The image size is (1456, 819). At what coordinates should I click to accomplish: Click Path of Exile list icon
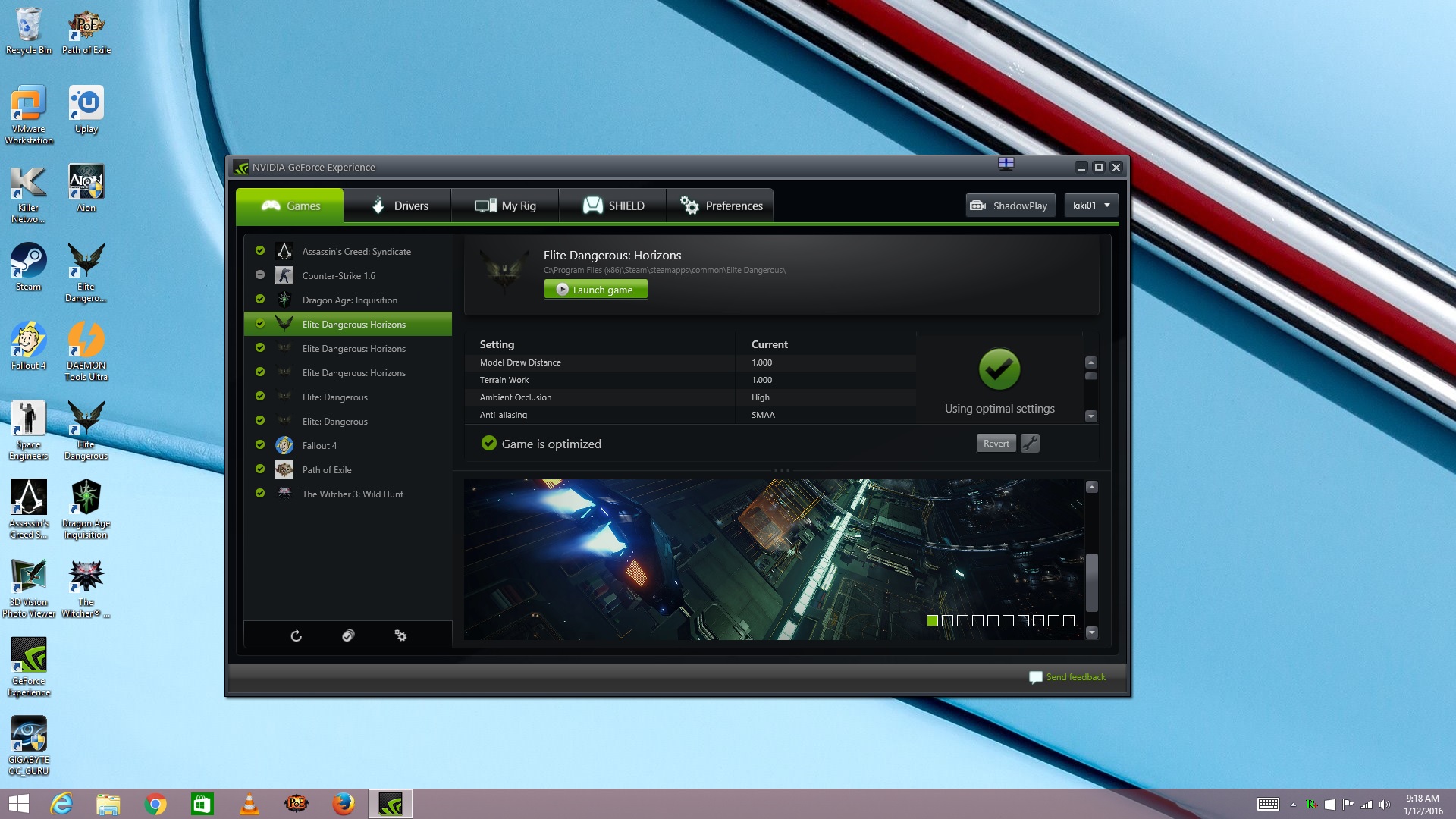click(x=284, y=469)
